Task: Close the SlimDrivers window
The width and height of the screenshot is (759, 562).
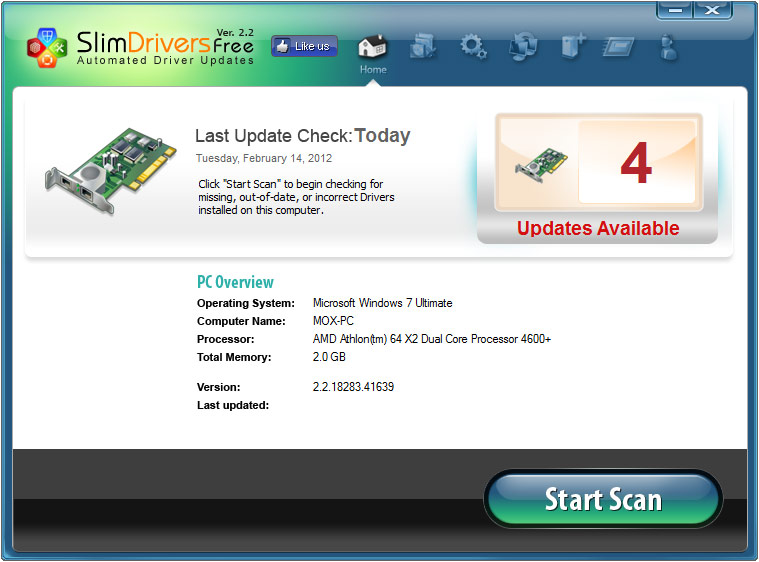Action: (x=712, y=10)
